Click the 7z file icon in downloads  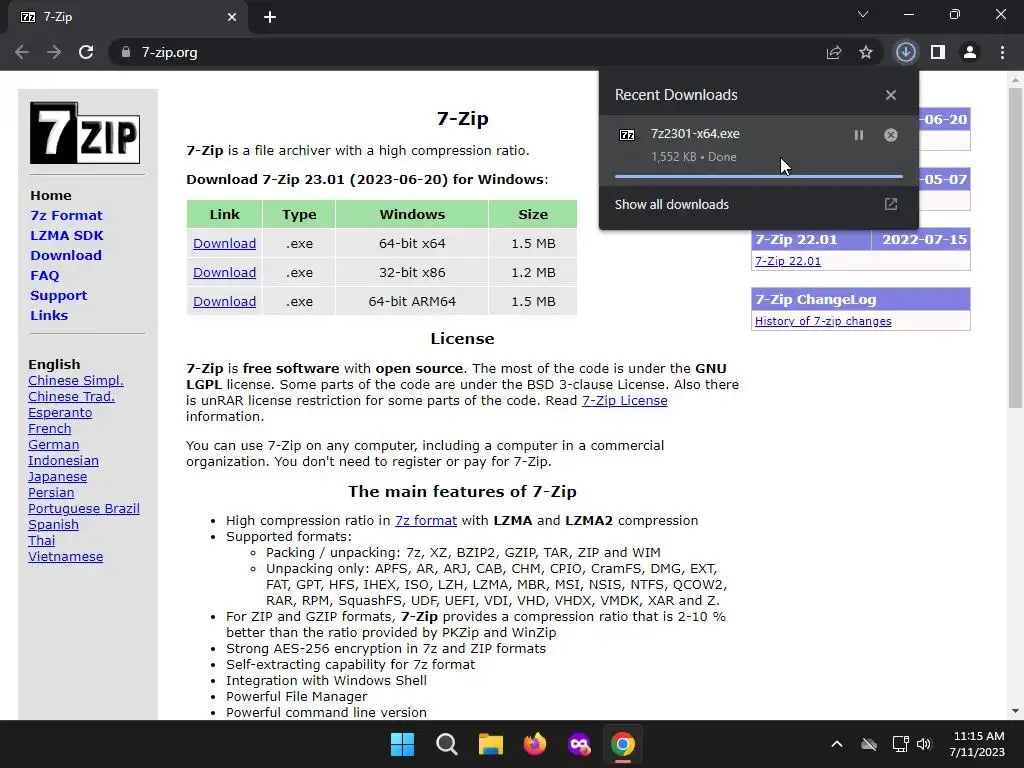[627, 135]
